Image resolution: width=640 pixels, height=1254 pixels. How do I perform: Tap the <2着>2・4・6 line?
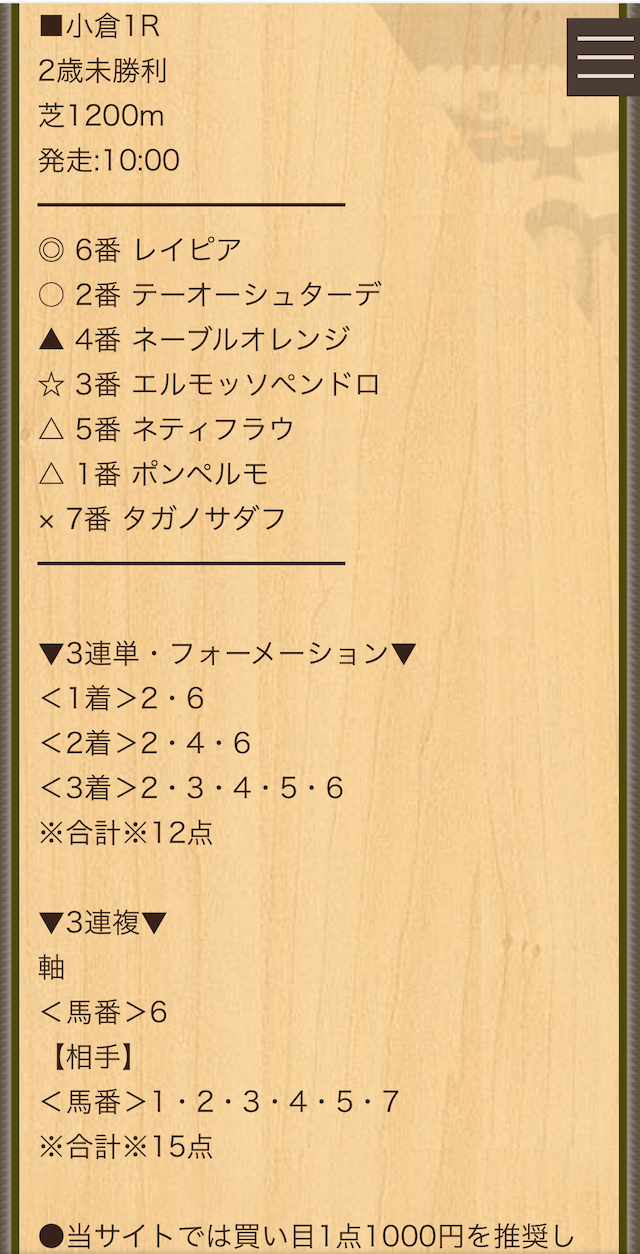[144, 743]
